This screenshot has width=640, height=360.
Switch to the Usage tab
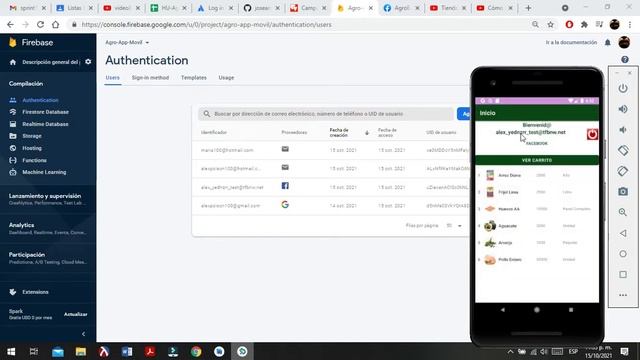tap(226, 78)
